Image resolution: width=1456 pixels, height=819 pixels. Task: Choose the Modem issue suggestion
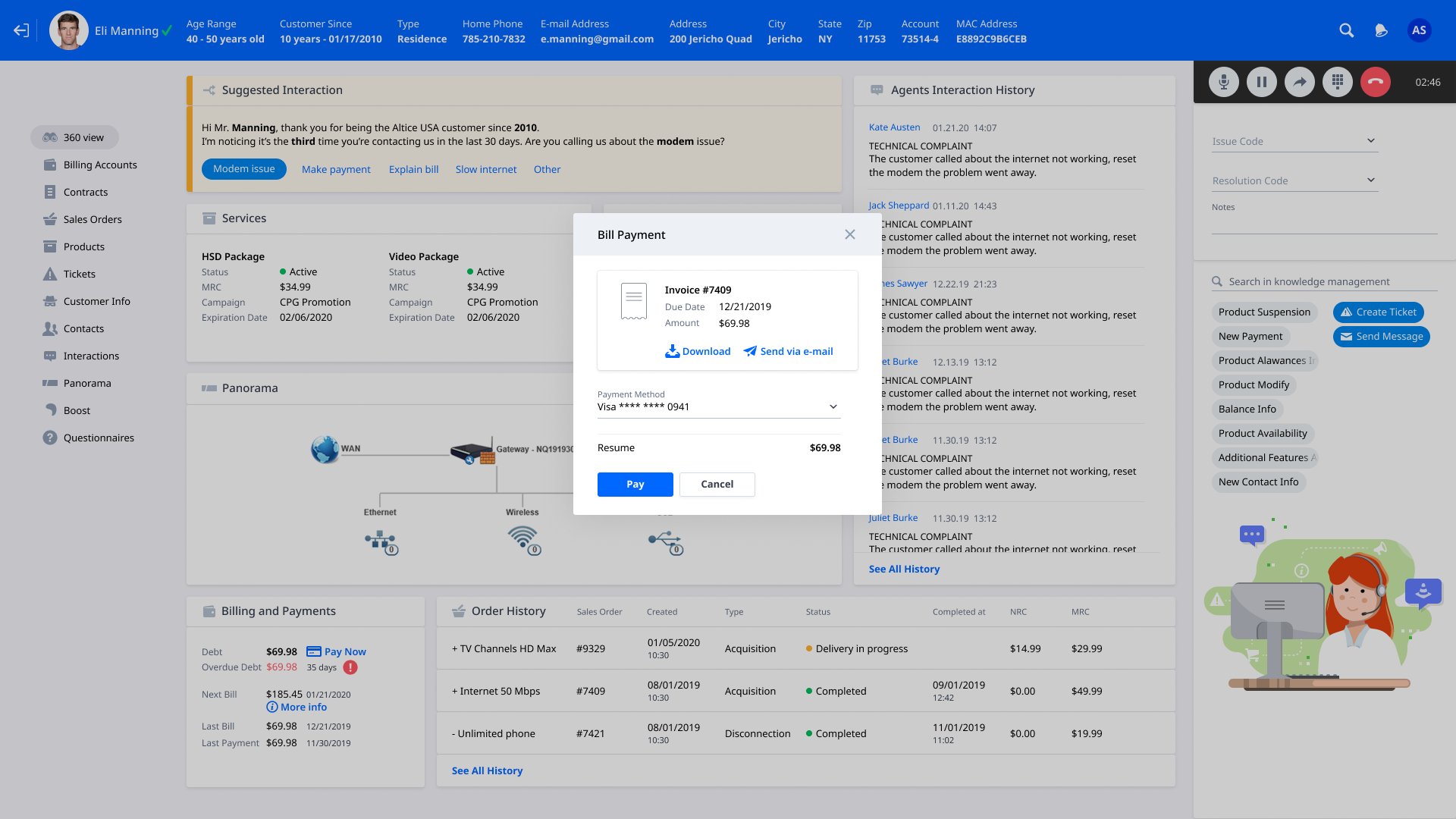pyautogui.click(x=243, y=169)
